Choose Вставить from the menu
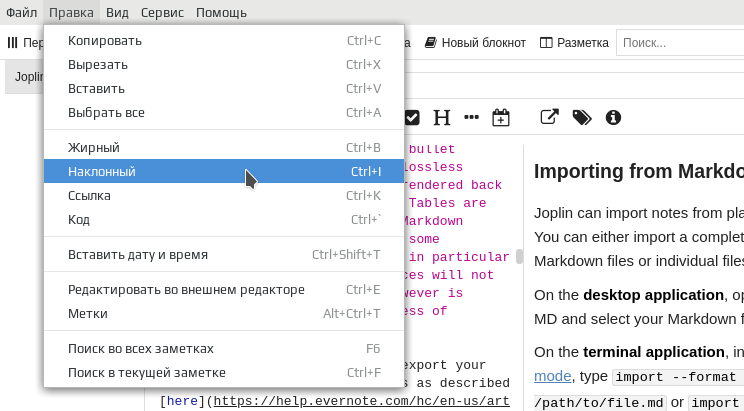Screen dimensions: 744x411 click(224, 89)
